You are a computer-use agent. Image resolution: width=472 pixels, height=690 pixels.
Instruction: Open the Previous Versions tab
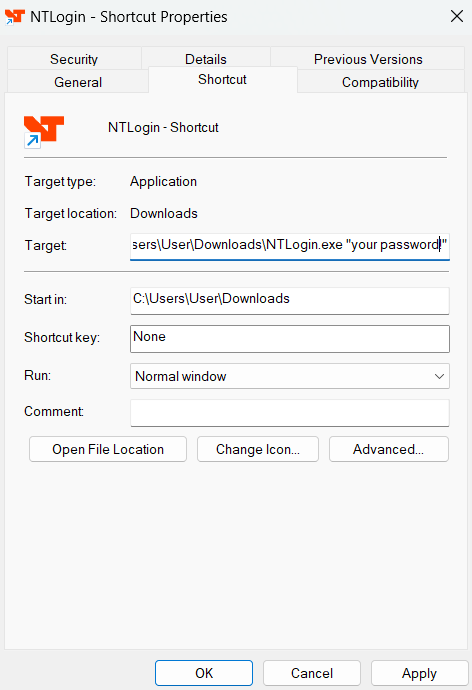coord(368,59)
